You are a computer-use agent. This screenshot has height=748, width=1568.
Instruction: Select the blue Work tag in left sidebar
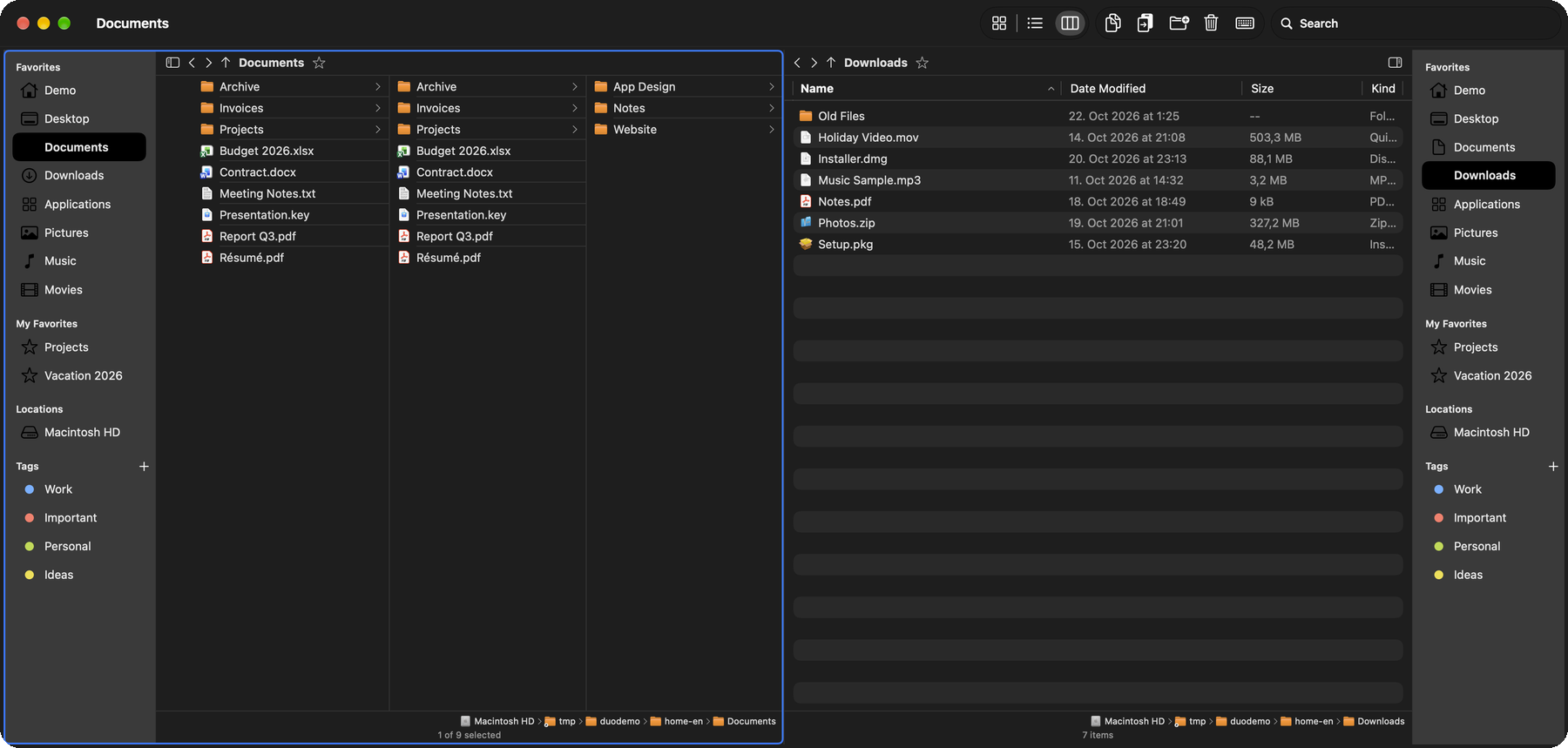pos(58,489)
